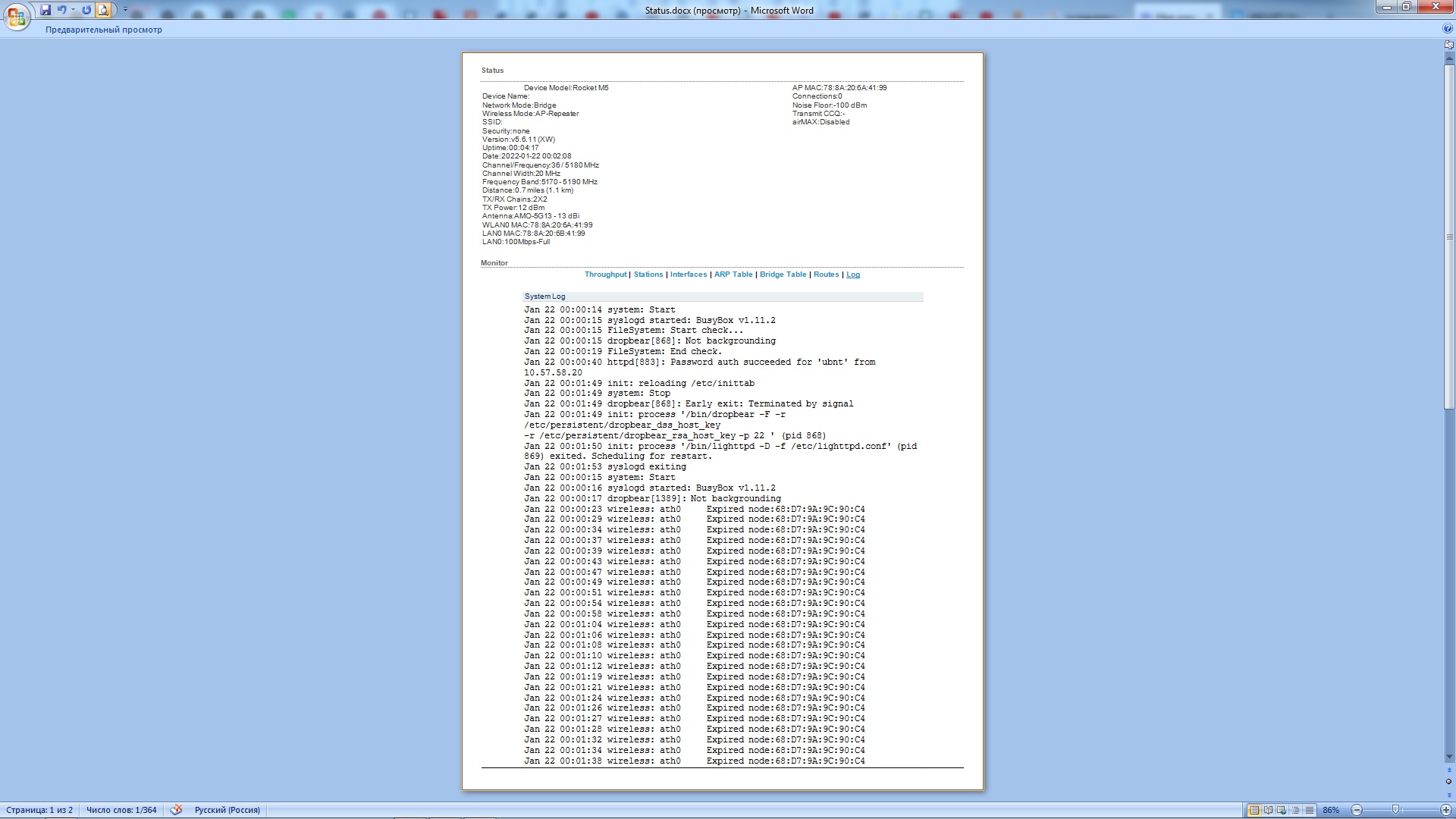
Task: Click the ruler toggle above scrollbar
Action: [1449, 45]
